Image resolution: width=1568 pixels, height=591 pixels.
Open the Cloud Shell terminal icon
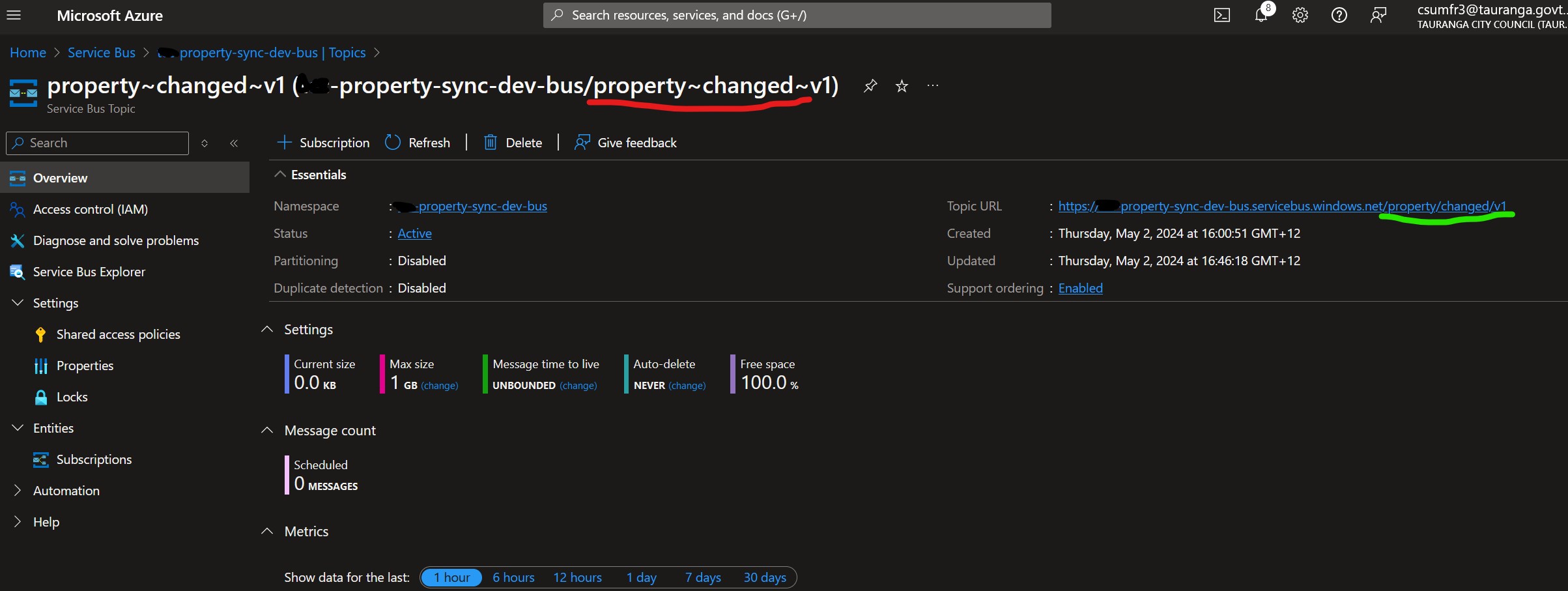(1221, 15)
